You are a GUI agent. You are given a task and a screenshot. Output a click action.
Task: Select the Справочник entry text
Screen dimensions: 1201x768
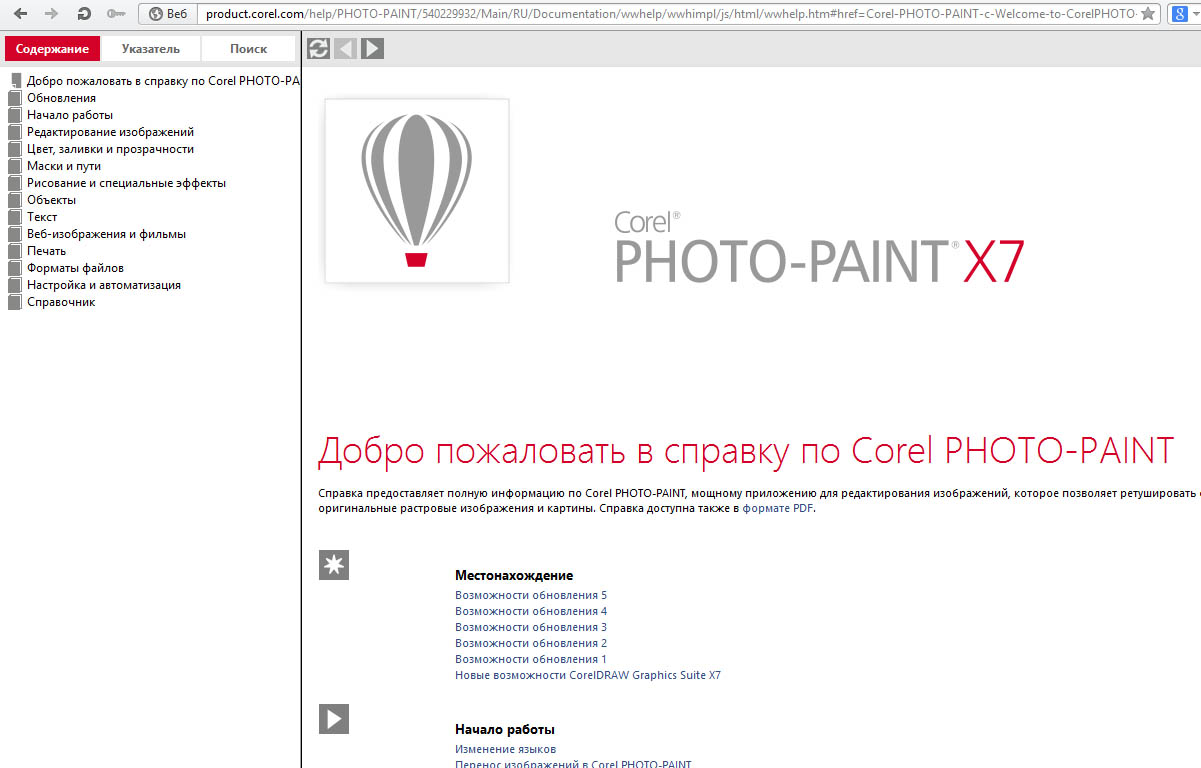click(x=61, y=302)
